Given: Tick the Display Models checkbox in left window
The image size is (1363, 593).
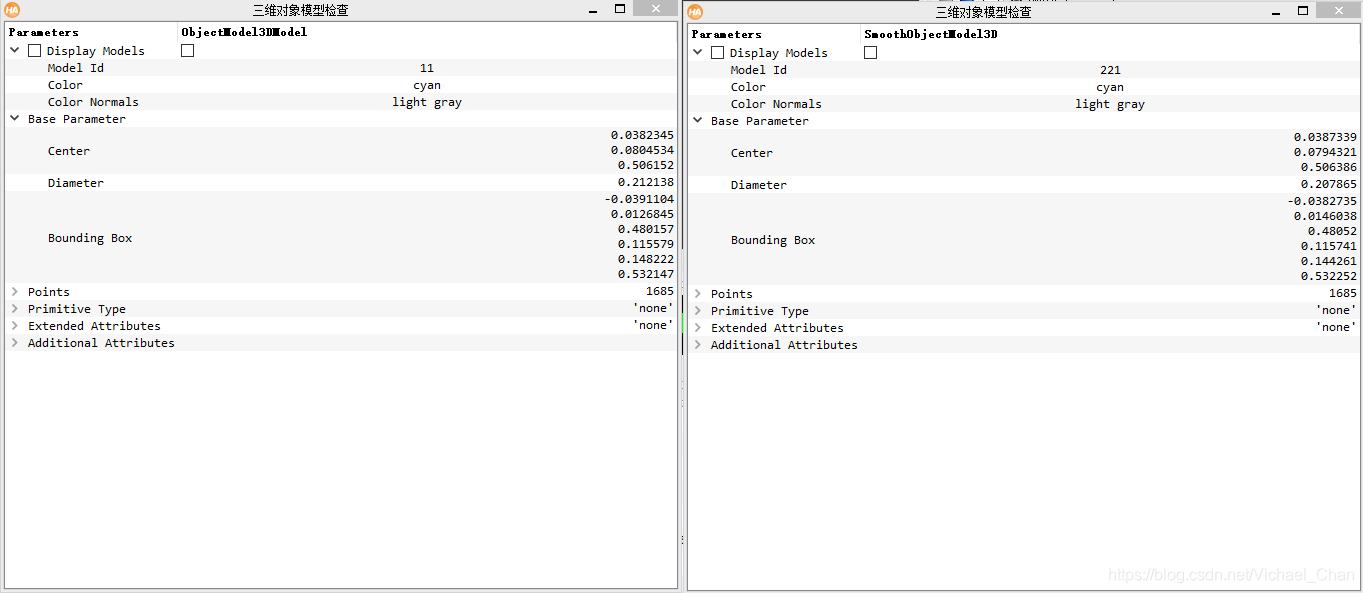Looking at the screenshot, I should click(x=34, y=50).
